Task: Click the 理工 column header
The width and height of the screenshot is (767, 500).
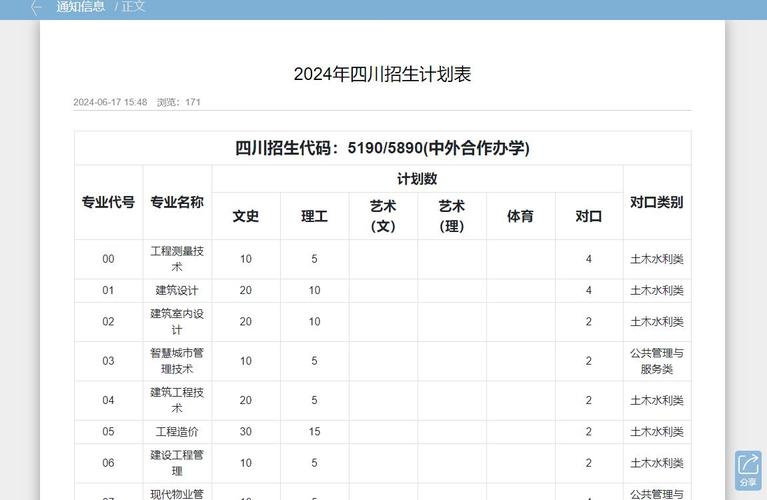Action: pyautogui.click(x=314, y=216)
